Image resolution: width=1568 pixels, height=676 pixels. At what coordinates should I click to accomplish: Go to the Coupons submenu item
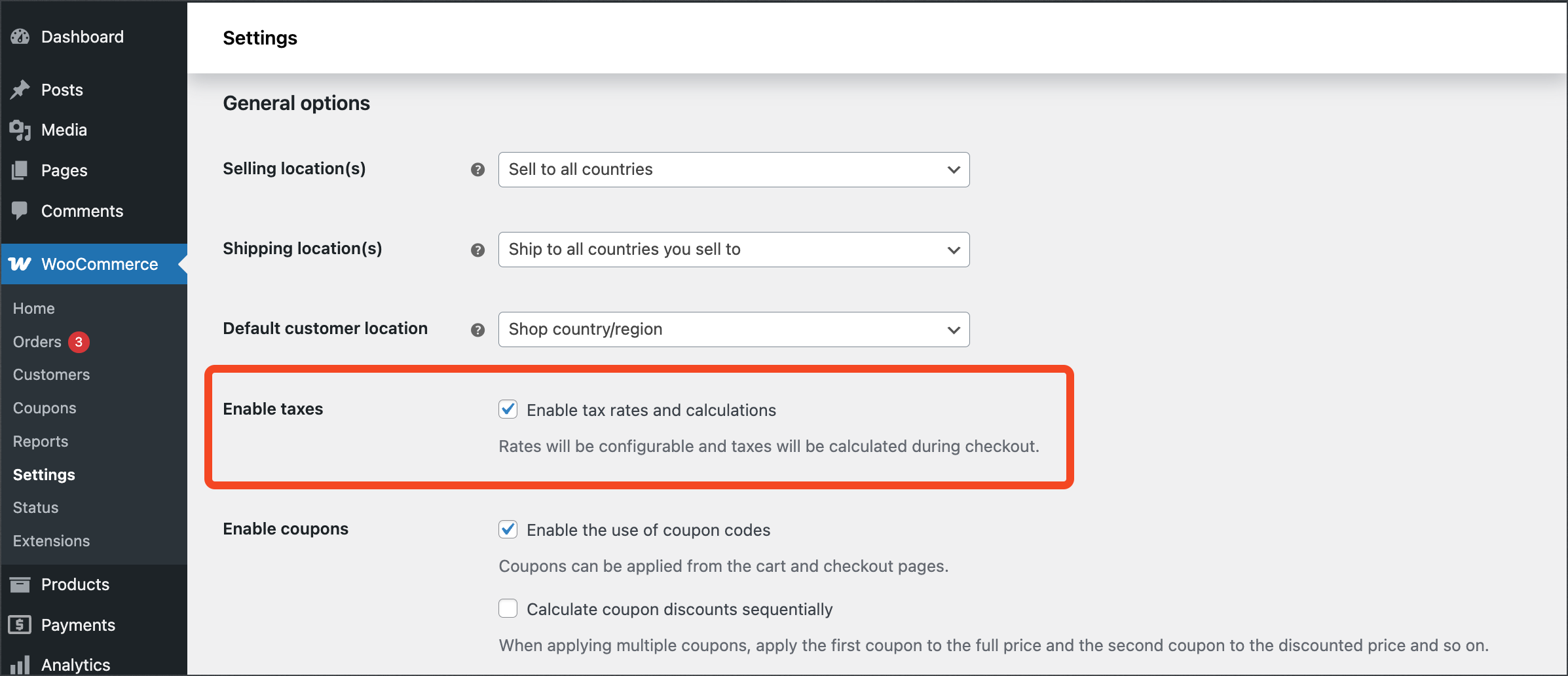point(45,408)
